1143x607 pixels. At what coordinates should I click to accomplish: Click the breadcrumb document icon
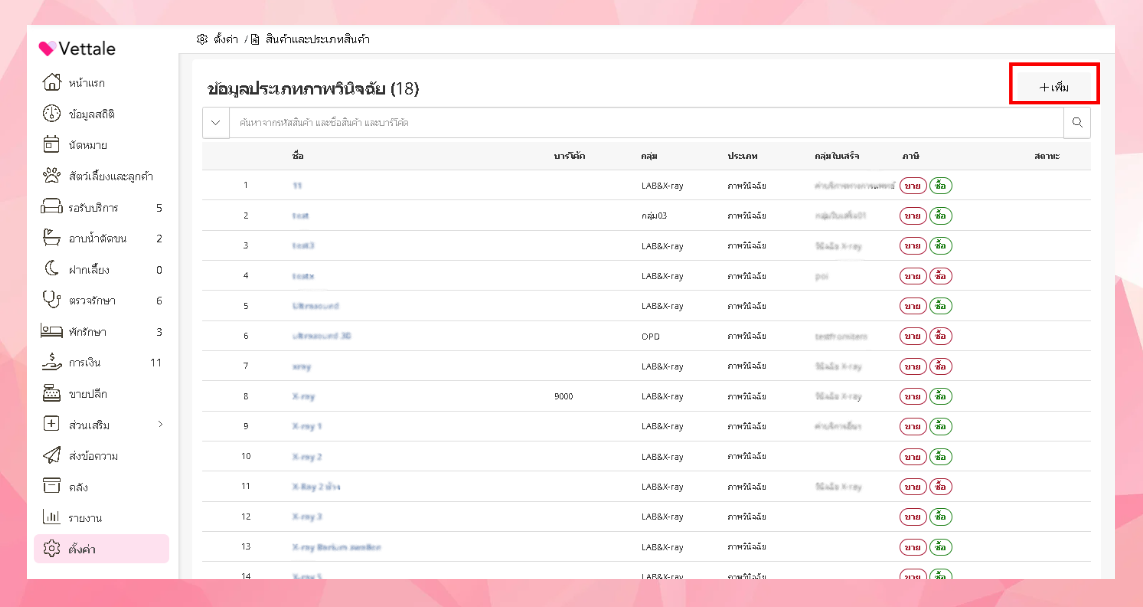tap(255, 39)
